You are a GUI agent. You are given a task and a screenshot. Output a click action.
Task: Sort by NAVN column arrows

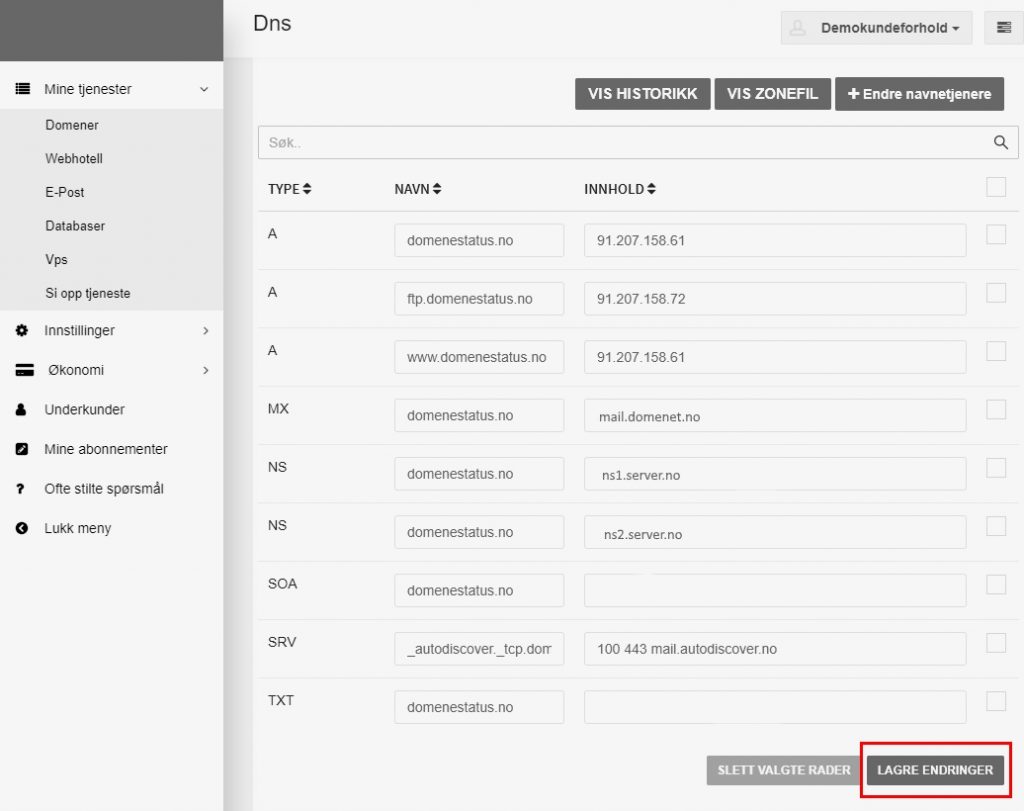click(437, 189)
